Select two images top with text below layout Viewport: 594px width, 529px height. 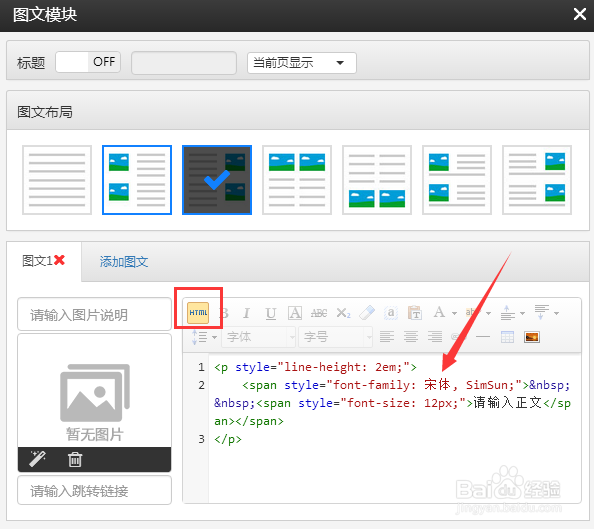click(x=297, y=180)
